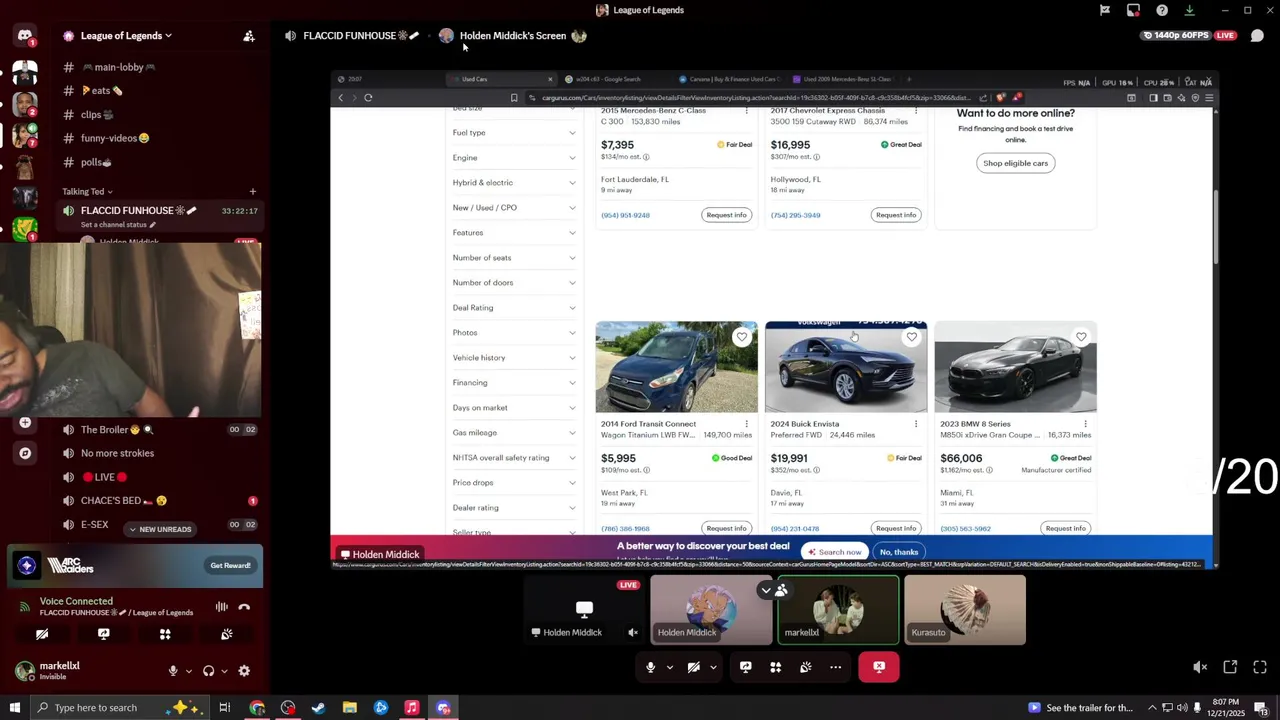Collapse the Talking Ted category
Image resolution: width=1280 pixels, height=720 pixels.
point(87,191)
